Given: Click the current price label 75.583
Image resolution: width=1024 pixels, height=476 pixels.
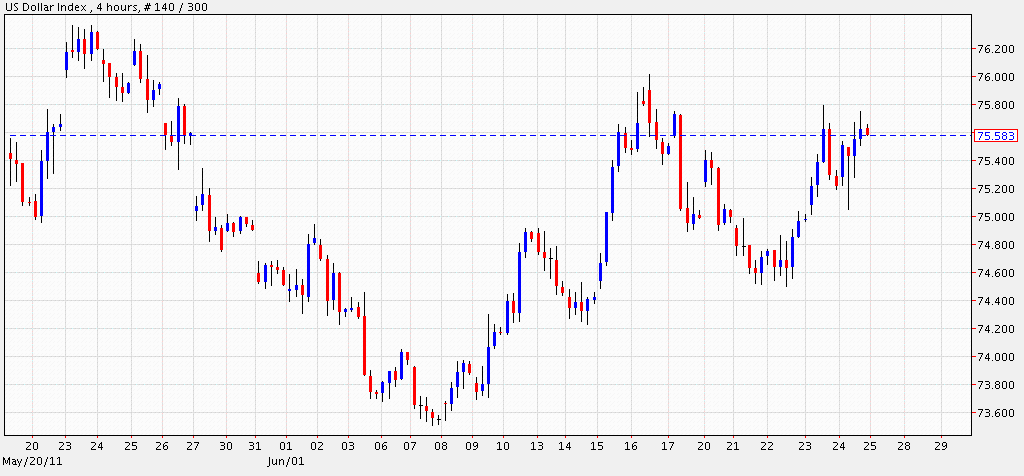Looking at the screenshot, I should (x=995, y=136).
